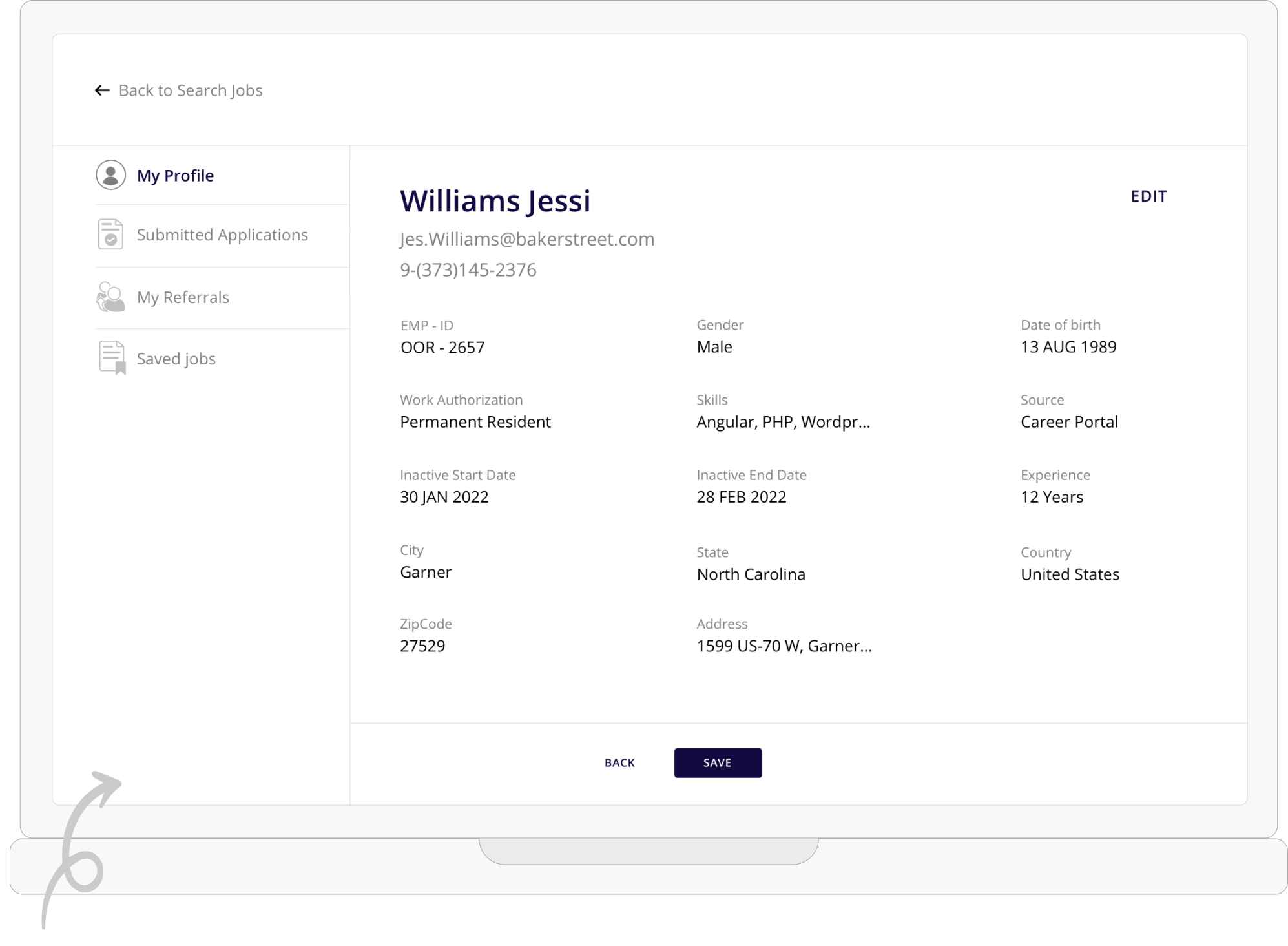Click the Saved jobs bookmark icon

pyautogui.click(x=112, y=358)
